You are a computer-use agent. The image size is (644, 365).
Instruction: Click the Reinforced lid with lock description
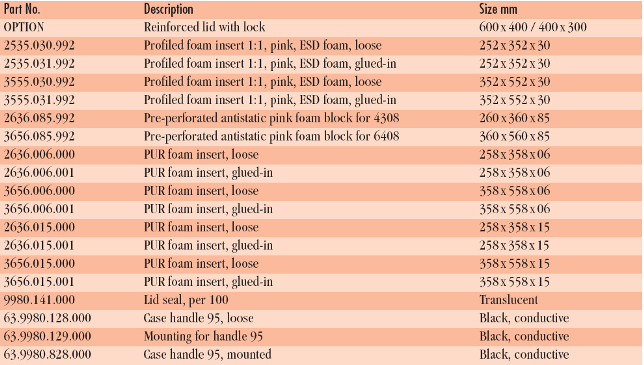pyautogui.click(x=204, y=27)
